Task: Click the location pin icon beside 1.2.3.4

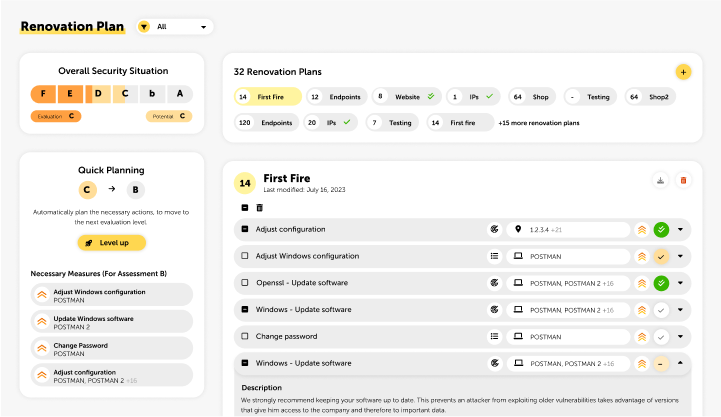Action: 518,229
